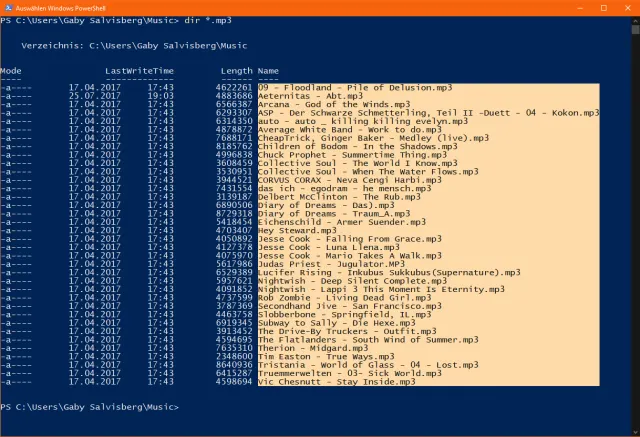This screenshot has height=437, width=640.
Task: Minimize the PowerShell window
Action: coord(580,8)
